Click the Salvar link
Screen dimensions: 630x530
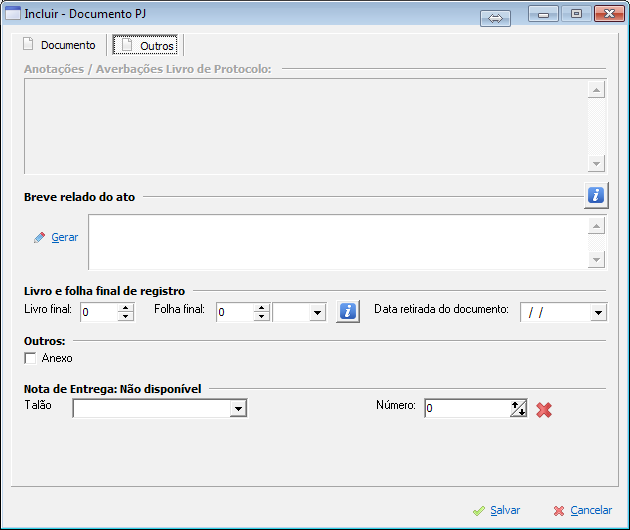click(505, 510)
